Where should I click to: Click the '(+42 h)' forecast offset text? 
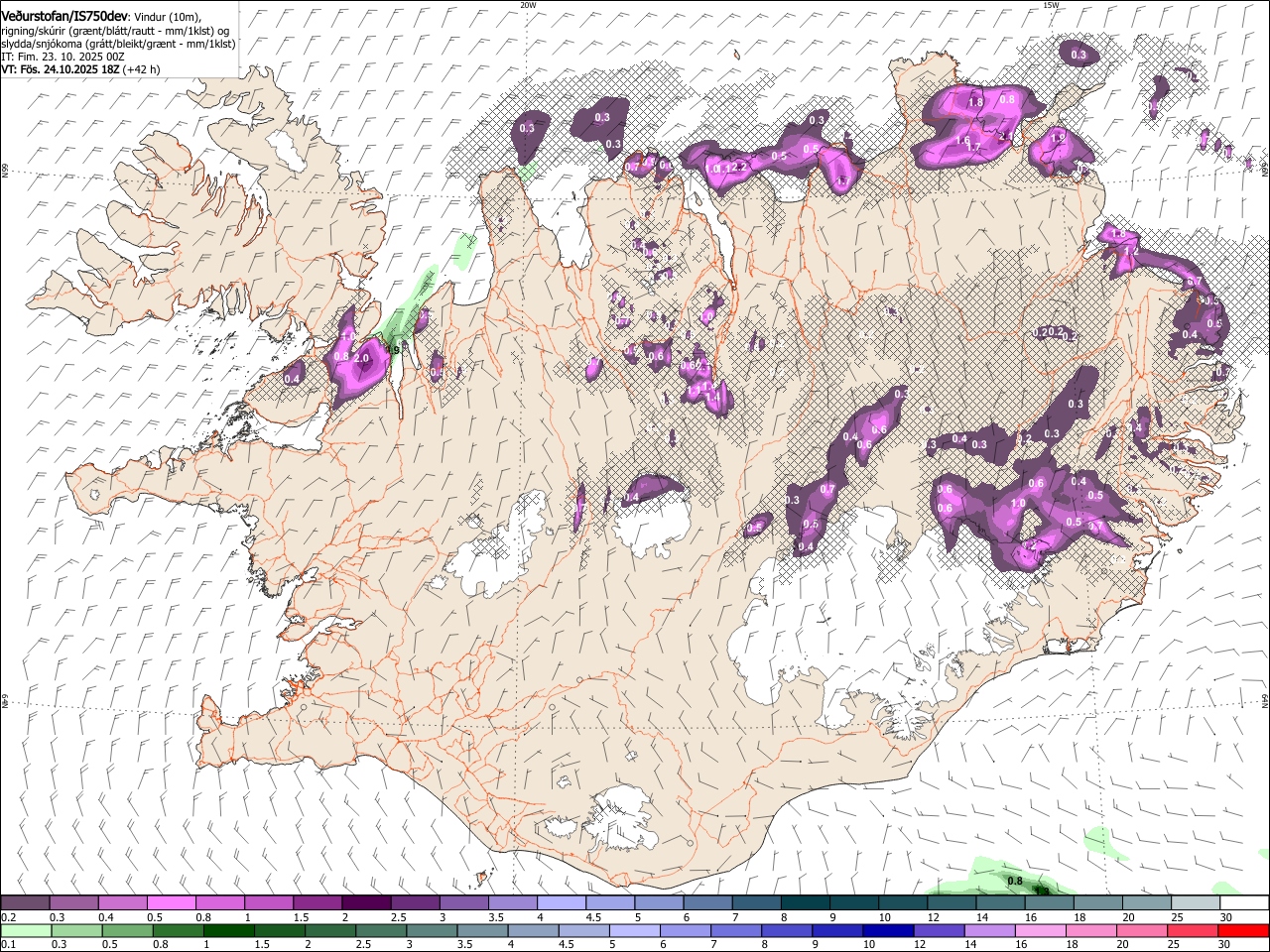141,69
